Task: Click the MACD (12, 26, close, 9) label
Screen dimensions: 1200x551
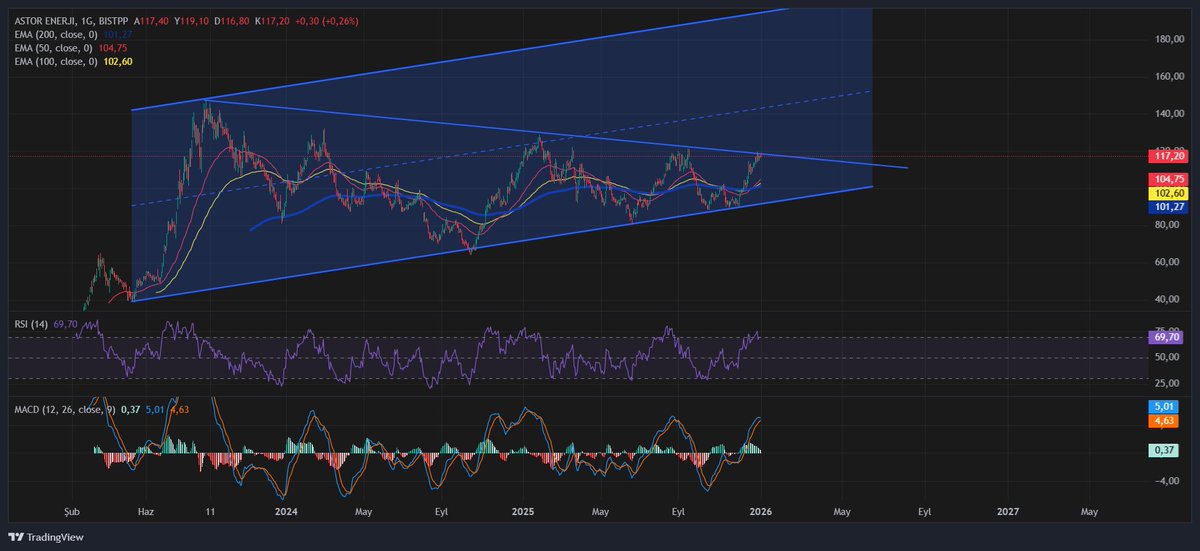Action: pyautogui.click(x=65, y=408)
